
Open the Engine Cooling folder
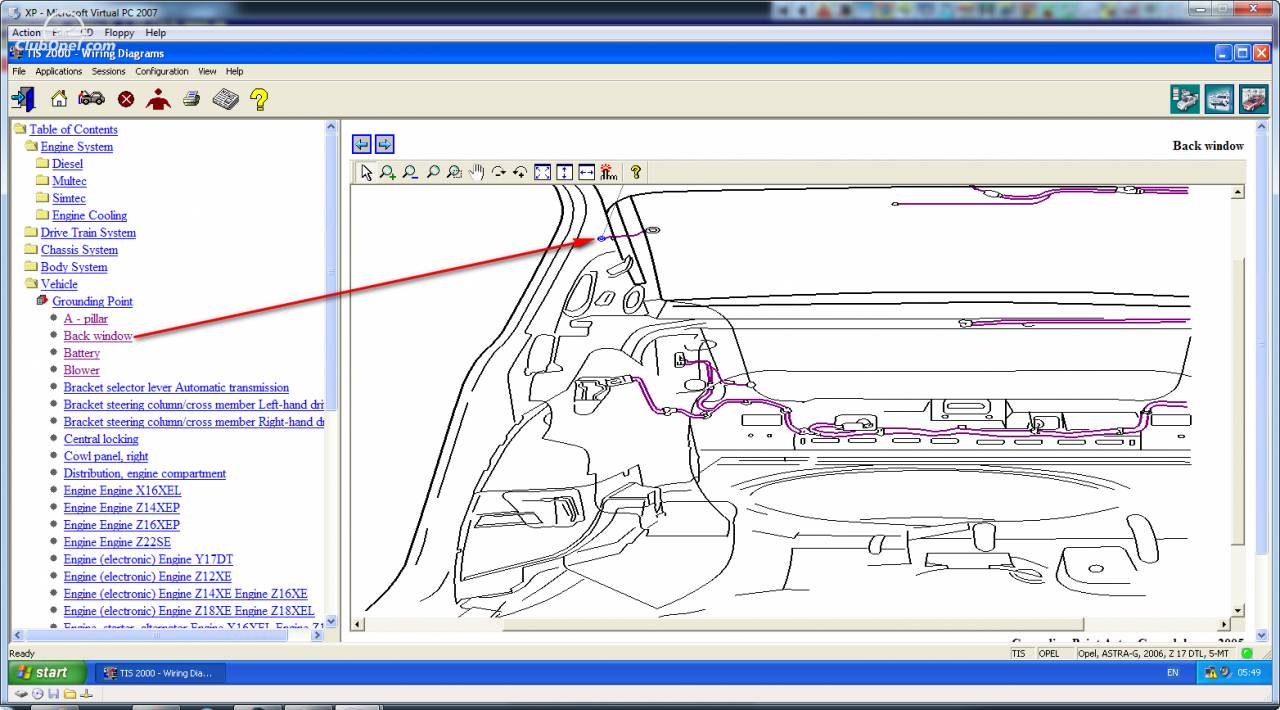click(90, 215)
